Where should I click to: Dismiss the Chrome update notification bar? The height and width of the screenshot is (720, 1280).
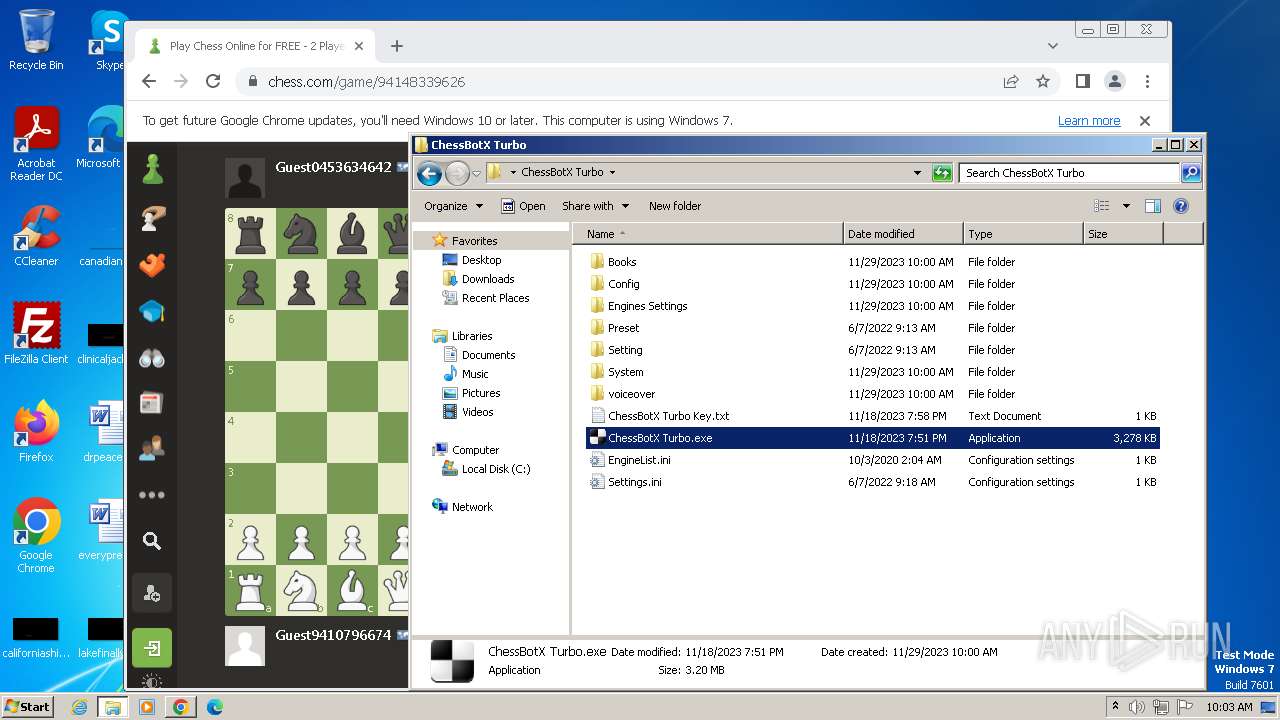1145,121
